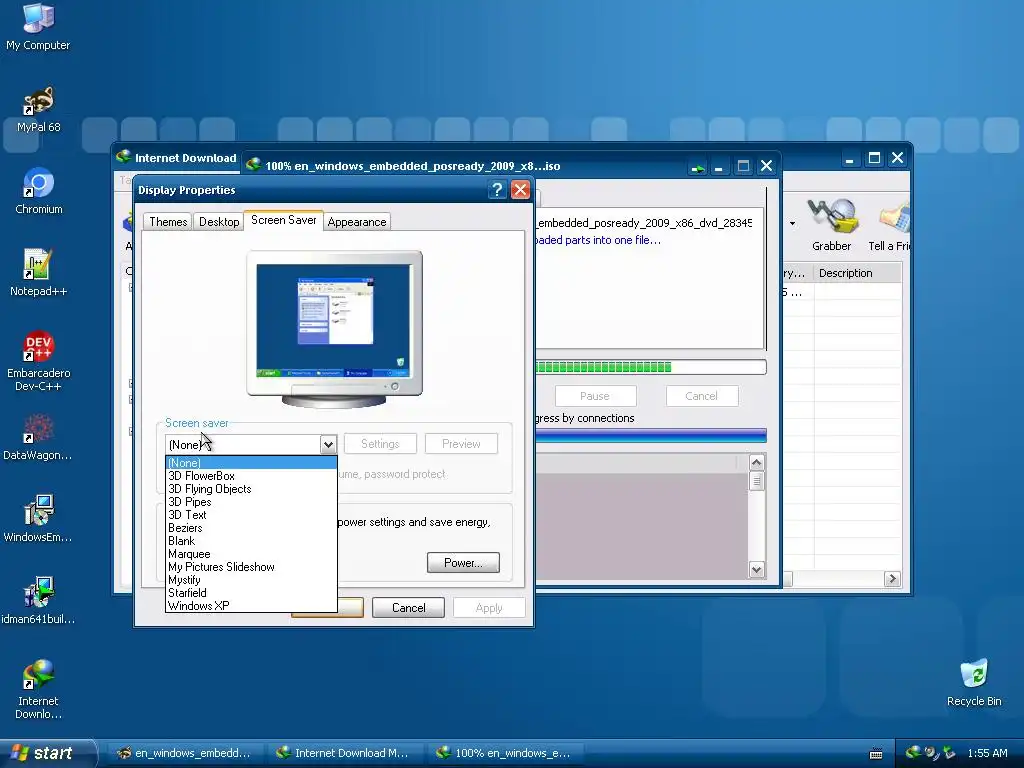This screenshot has width=1024, height=768.
Task: Open Embarcadero Dev-C++ shortcut
Action: coord(39,361)
